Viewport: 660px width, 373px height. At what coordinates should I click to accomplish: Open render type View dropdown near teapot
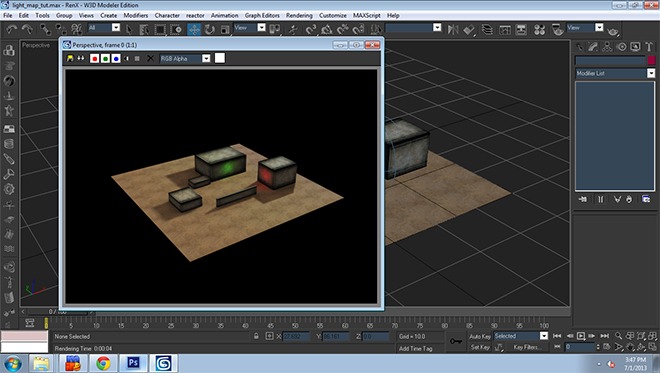pos(585,28)
